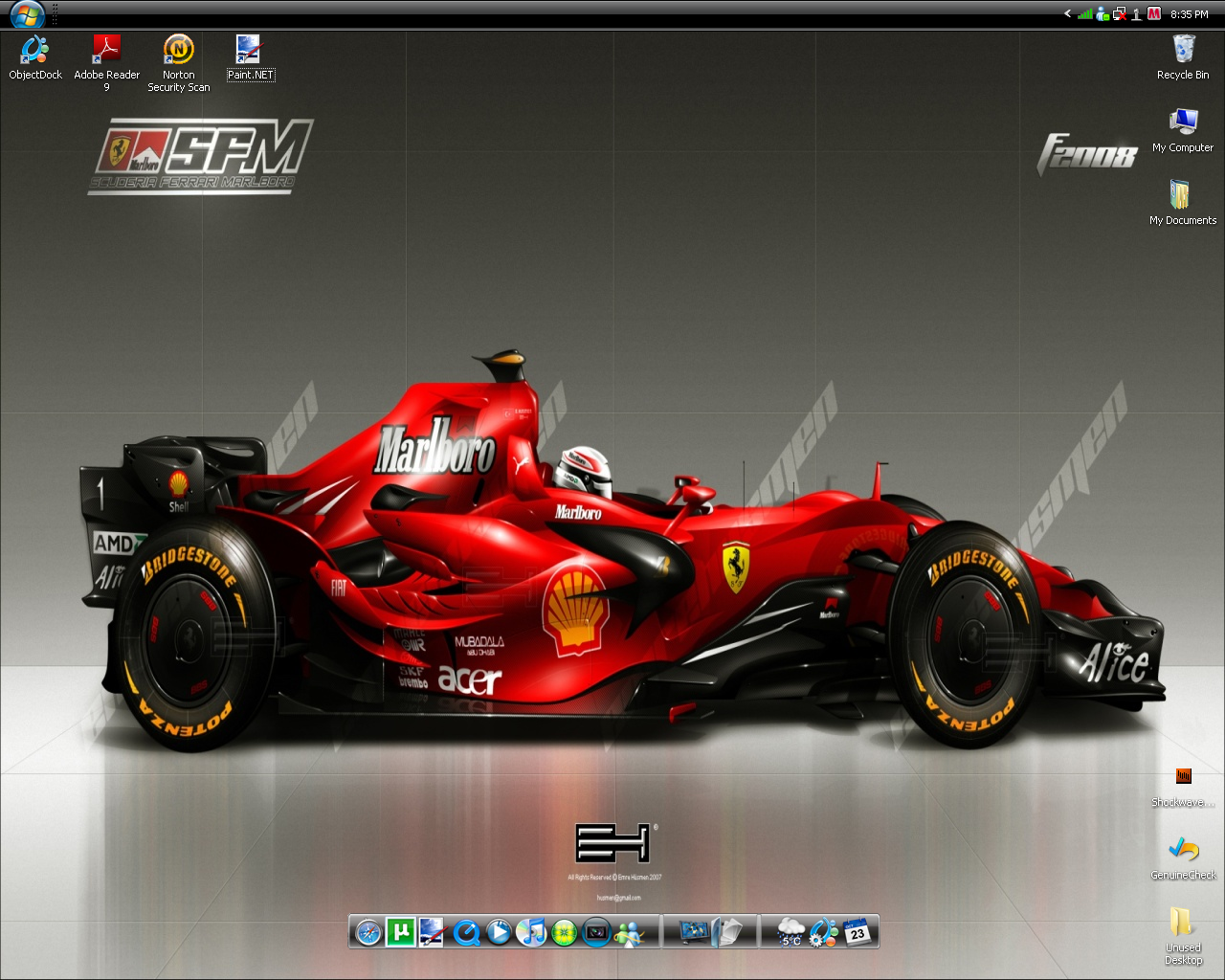
Task: Launch Adobe Reader 9 from the desktop
Action: pyautogui.click(x=106, y=63)
